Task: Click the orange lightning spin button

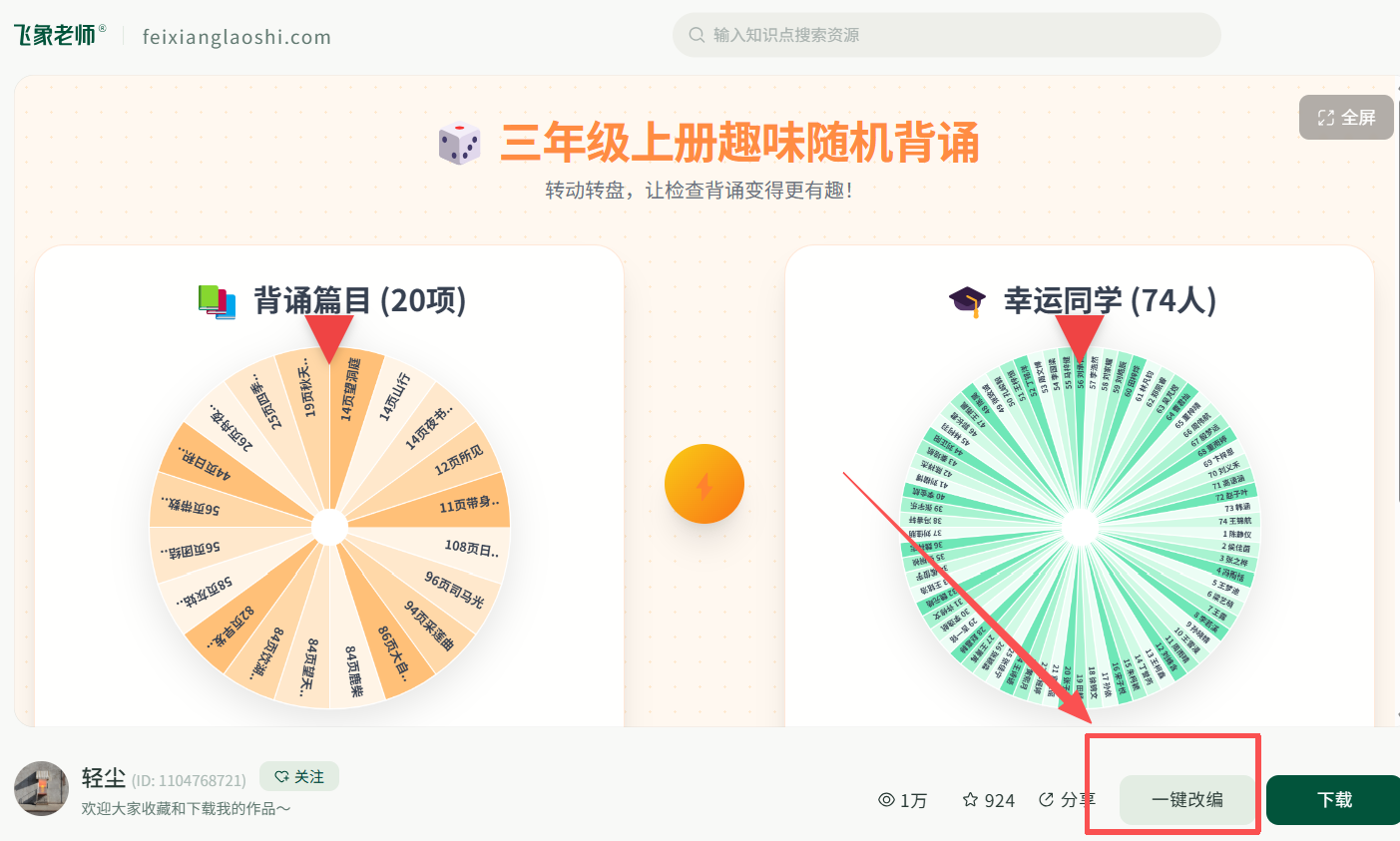Action: (x=704, y=484)
